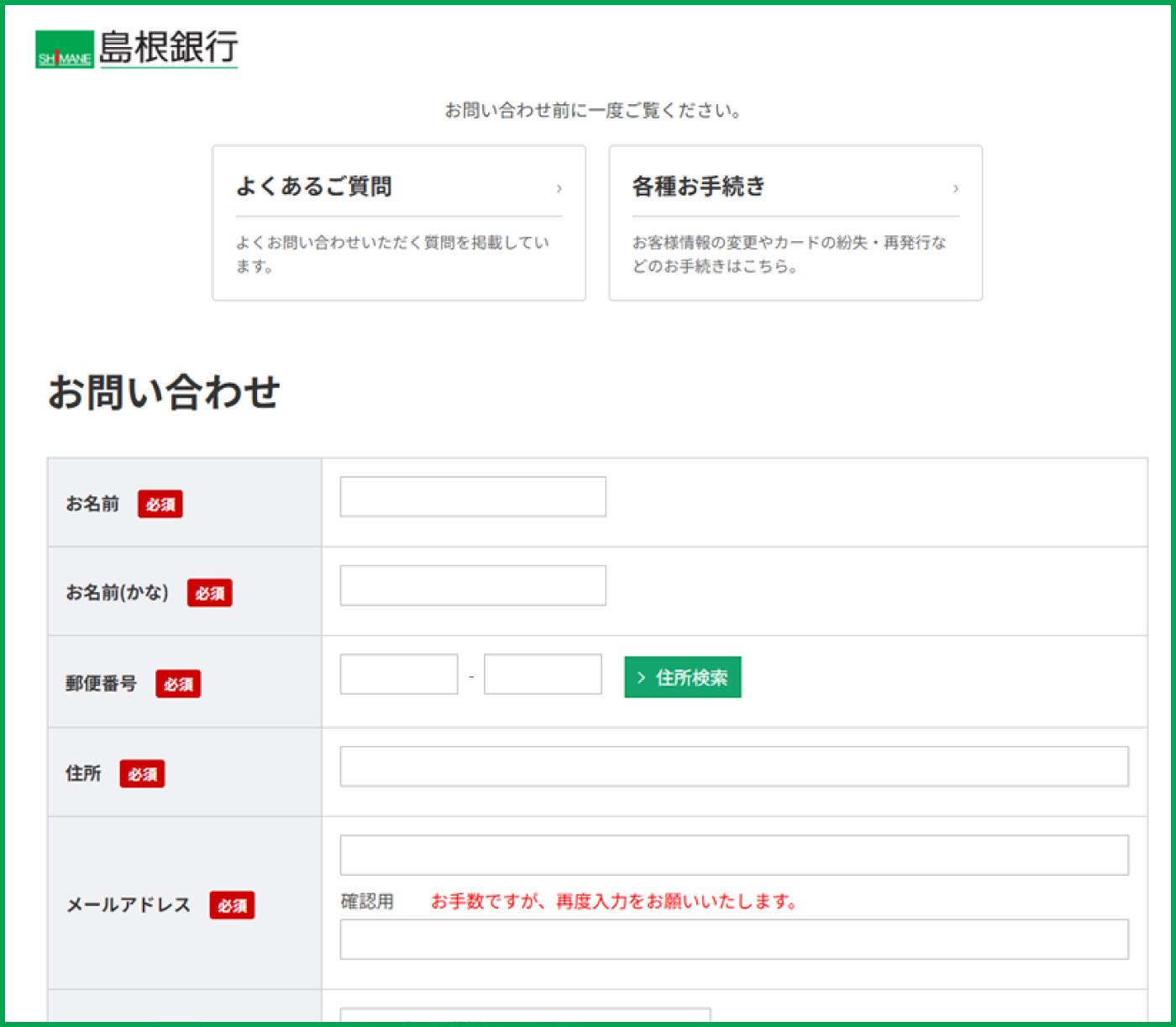Click the chevron on 各種お手続き card
1176x1027 pixels.
coord(955,188)
